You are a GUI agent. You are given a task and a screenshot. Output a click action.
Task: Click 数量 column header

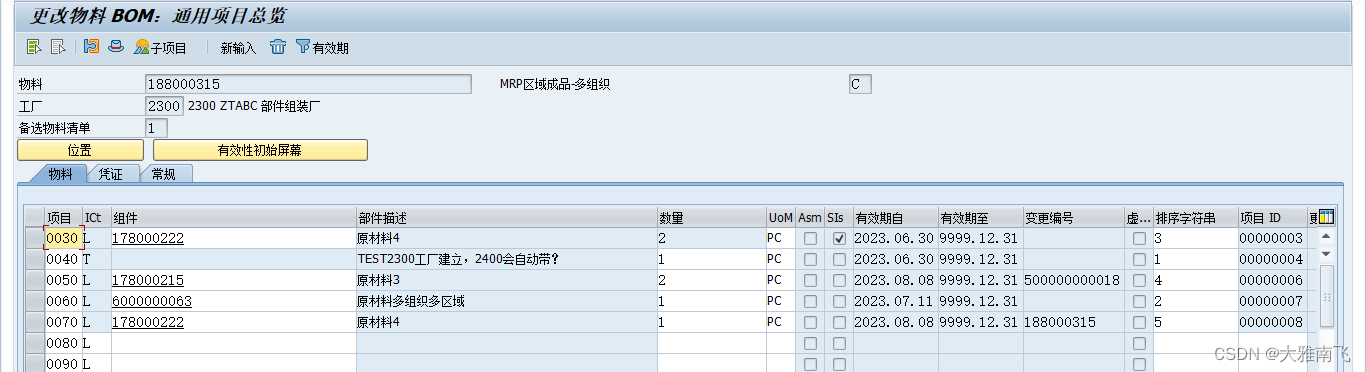tap(711, 218)
